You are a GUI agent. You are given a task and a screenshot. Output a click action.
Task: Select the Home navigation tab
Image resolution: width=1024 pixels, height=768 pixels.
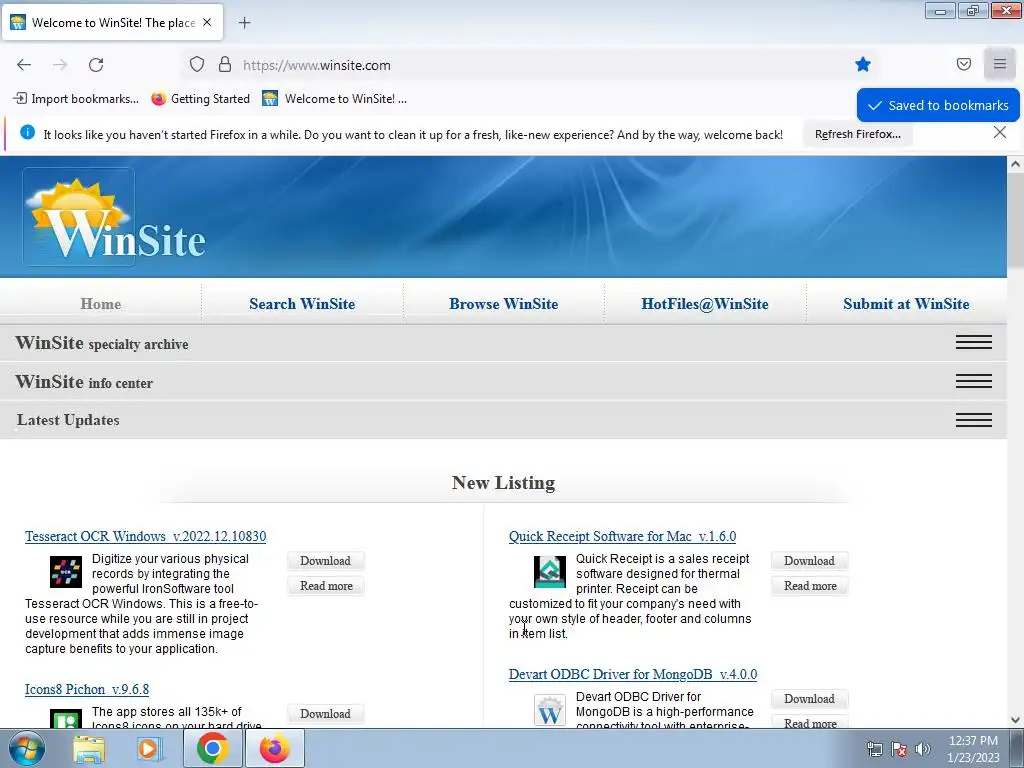pos(101,304)
